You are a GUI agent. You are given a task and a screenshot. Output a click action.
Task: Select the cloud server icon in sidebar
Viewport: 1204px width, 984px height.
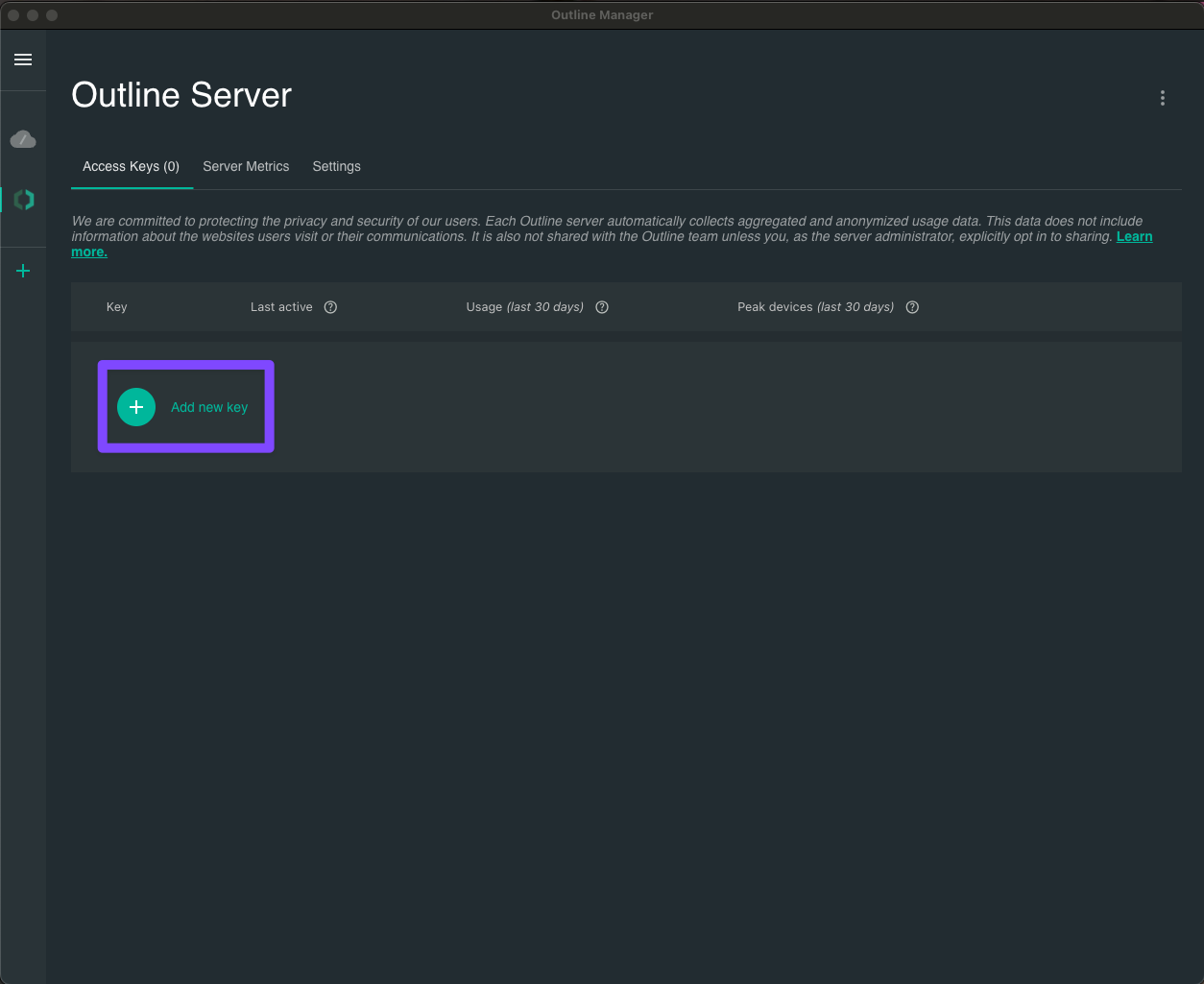click(23, 140)
